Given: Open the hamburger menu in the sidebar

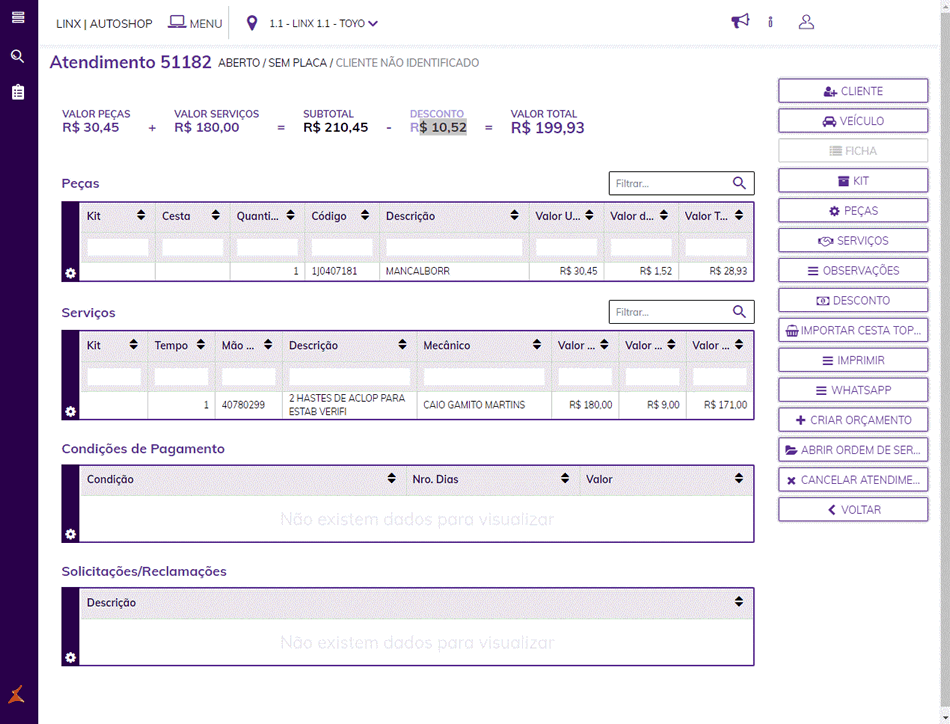Looking at the screenshot, I should point(18,17).
